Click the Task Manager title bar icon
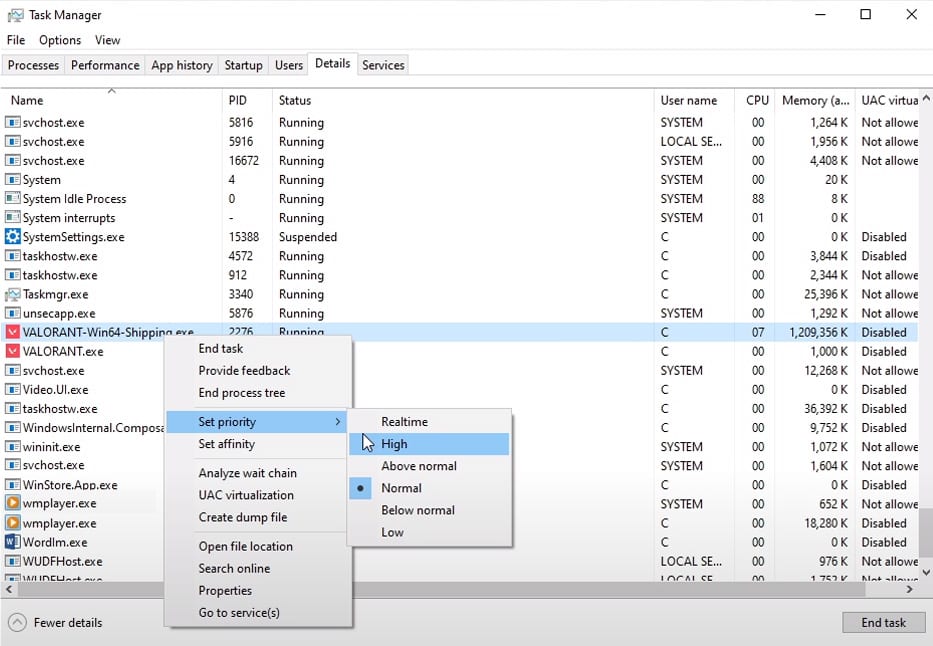The width and height of the screenshot is (933, 646). click(15, 15)
